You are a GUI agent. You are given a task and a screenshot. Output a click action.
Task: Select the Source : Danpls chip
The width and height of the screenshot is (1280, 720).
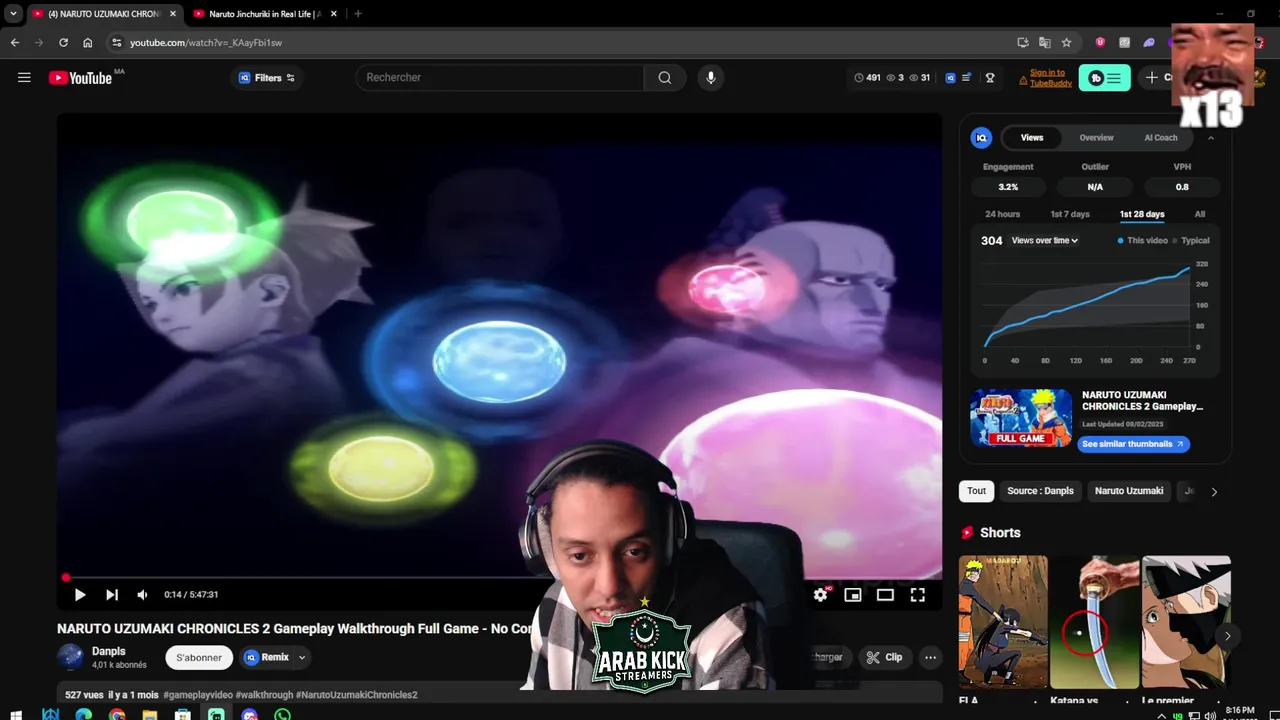pos(1040,491)
